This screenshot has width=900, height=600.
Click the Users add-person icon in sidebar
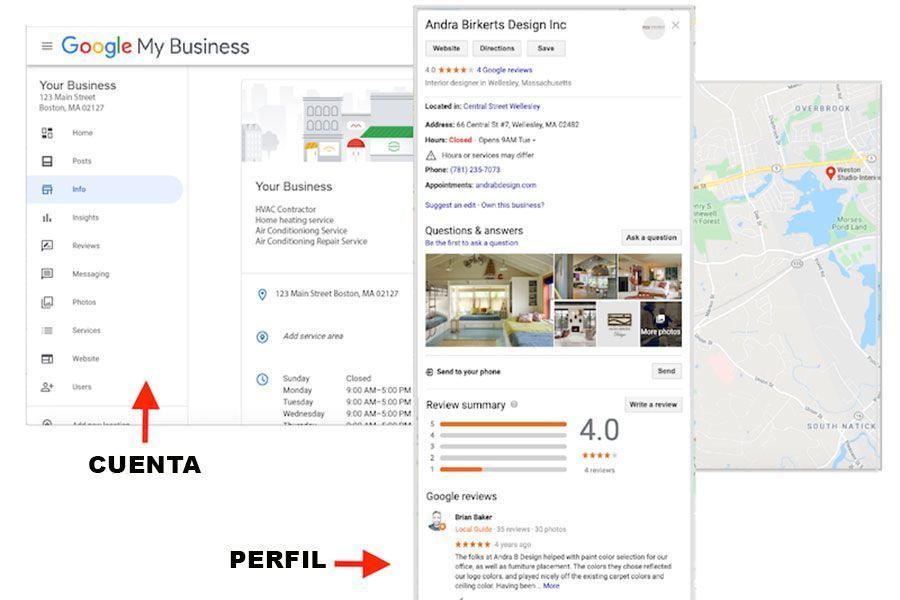tap(47, 387)
